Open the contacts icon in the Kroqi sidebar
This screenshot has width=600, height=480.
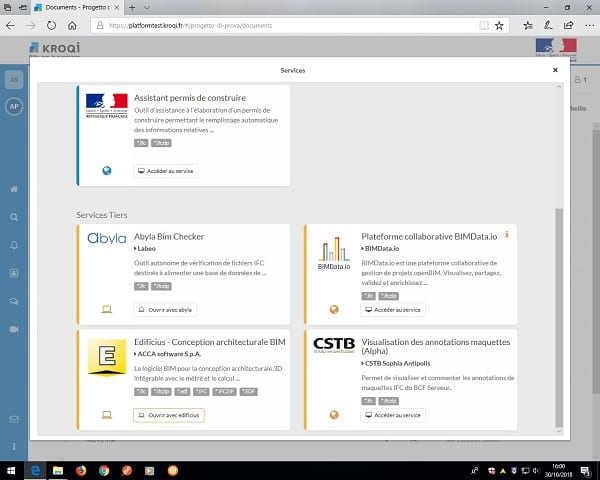tap(14, 273)
